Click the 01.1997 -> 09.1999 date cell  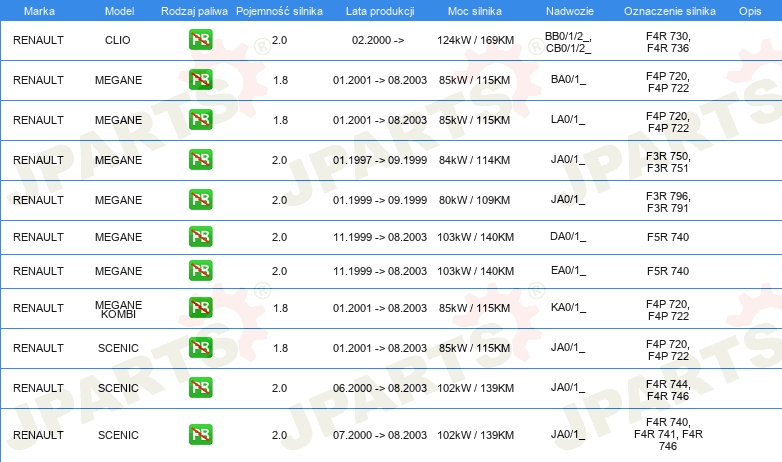click(x=380, y=160)
